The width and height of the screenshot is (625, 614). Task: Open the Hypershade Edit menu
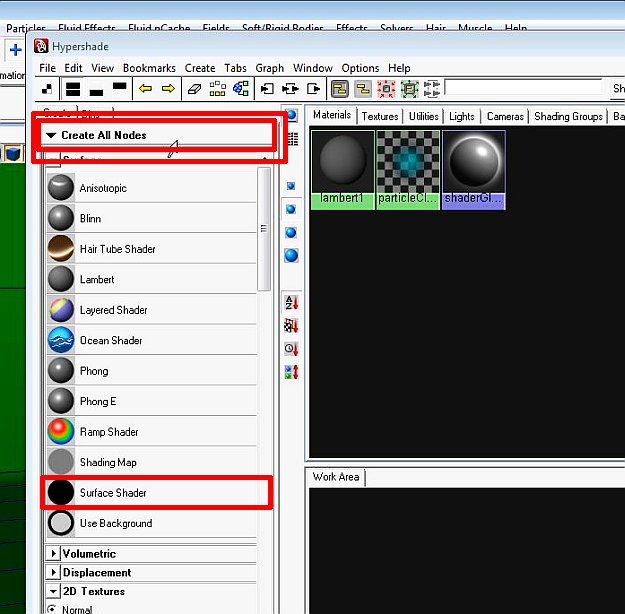pos(73,68)
